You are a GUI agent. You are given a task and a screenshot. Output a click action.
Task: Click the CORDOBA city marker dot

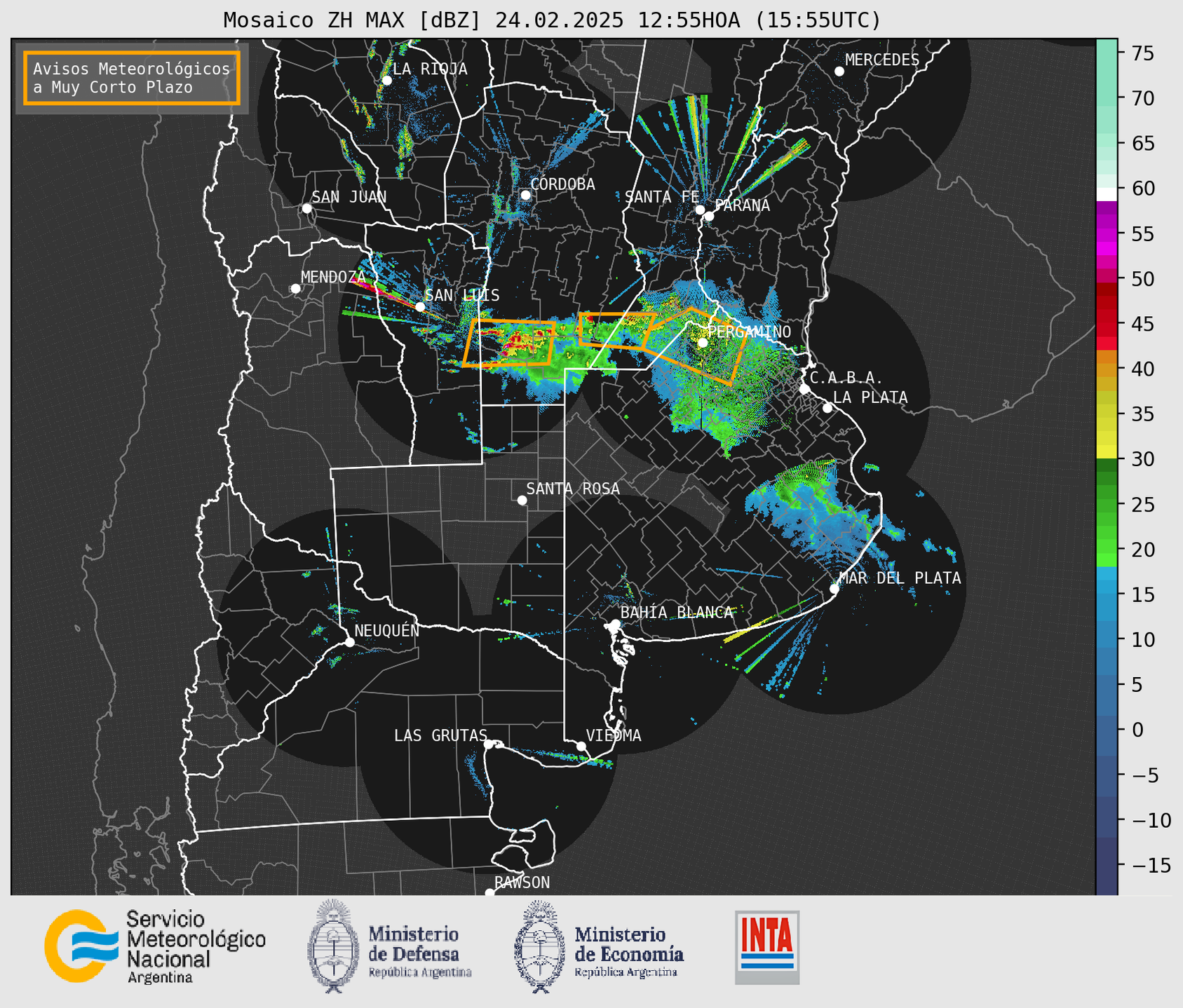(525, 195)
